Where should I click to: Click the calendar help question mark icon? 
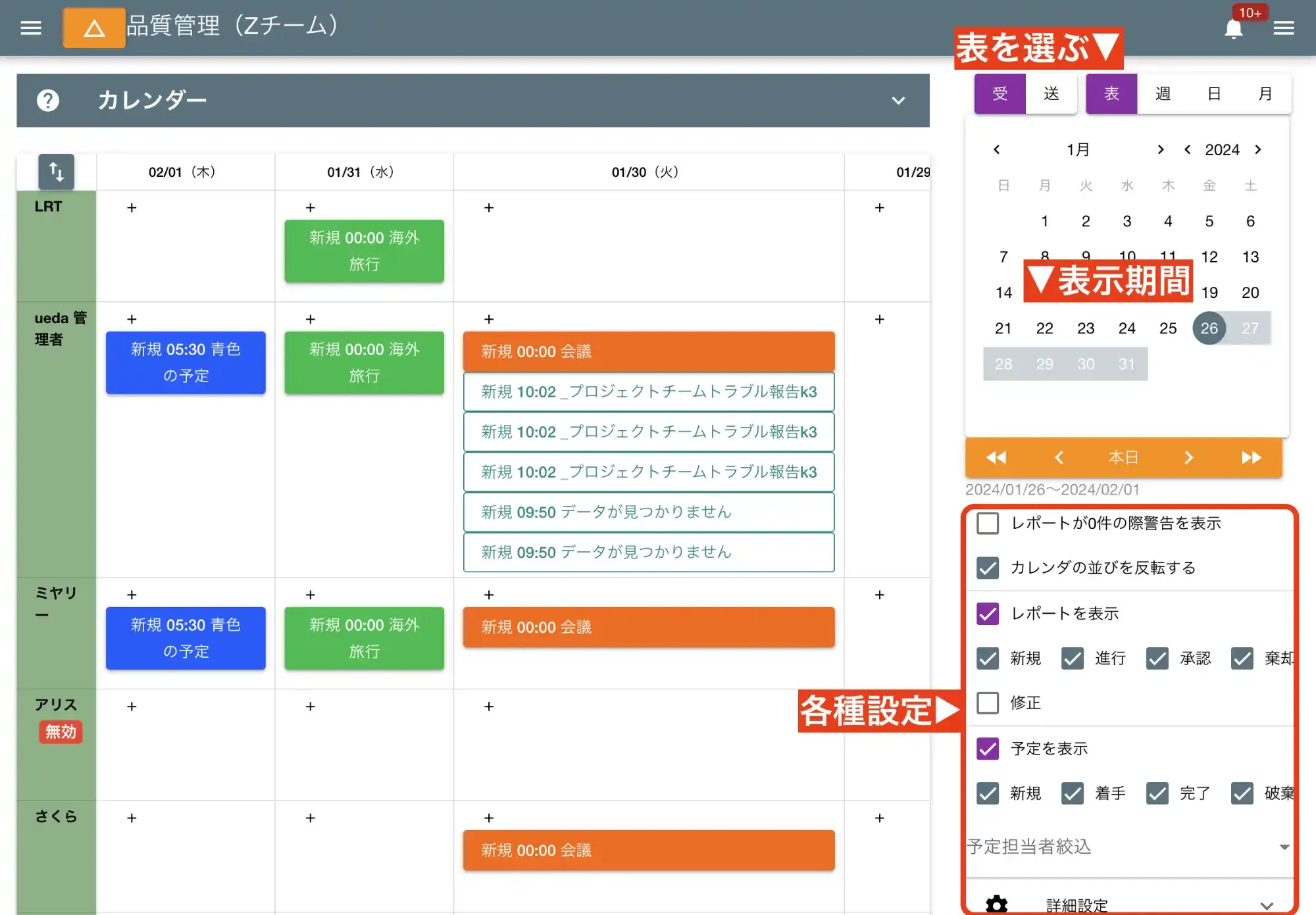[x=48, y=101]
